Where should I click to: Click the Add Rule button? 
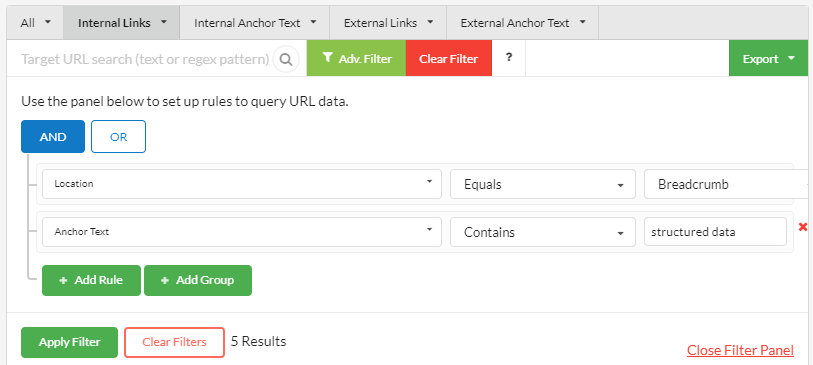[x=91, y=280]
